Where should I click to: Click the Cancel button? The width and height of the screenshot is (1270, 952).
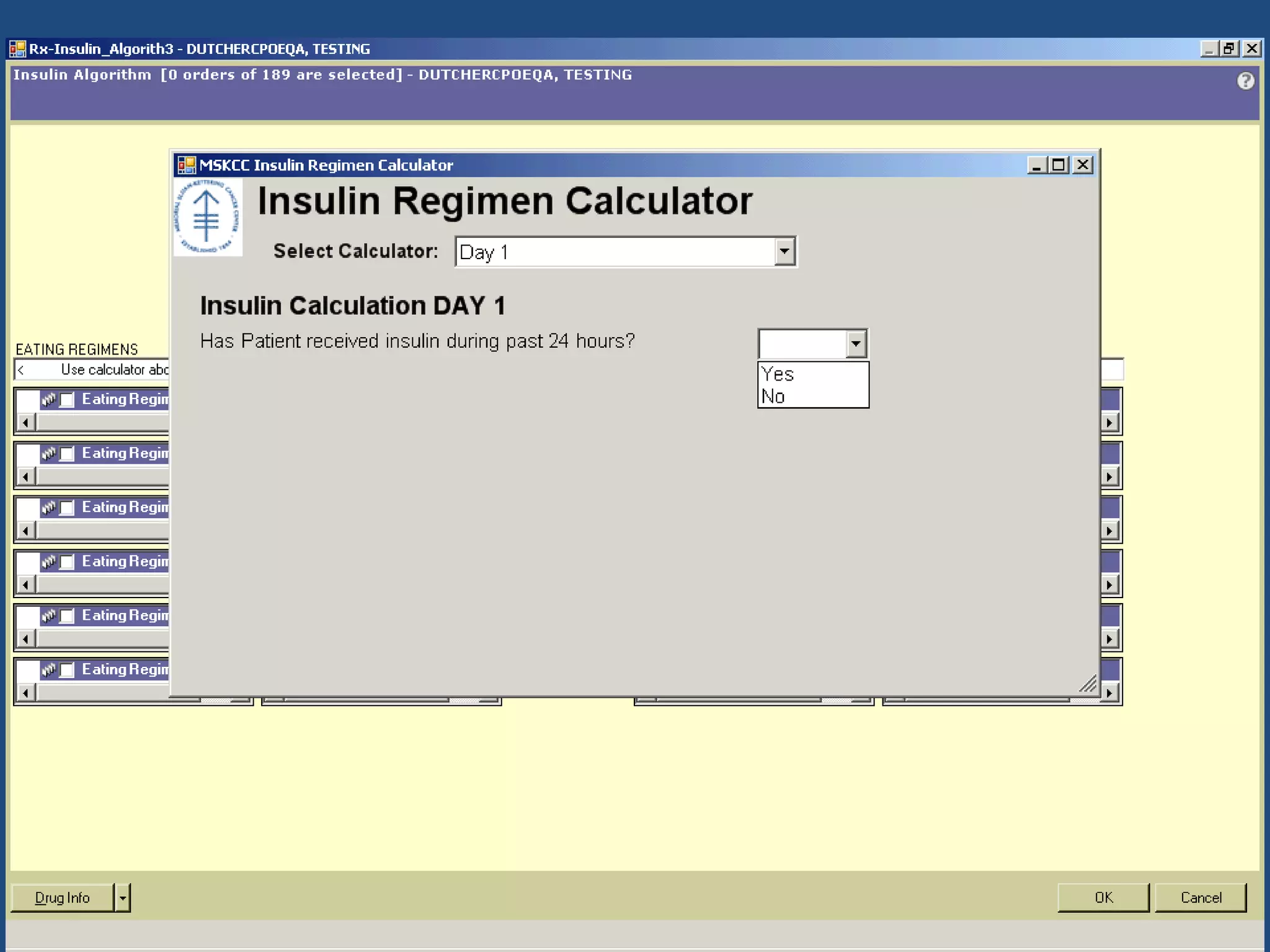1201,897
